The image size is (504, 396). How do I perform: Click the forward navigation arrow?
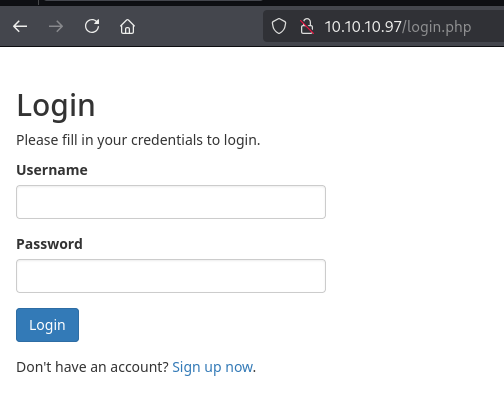(56, 26)
